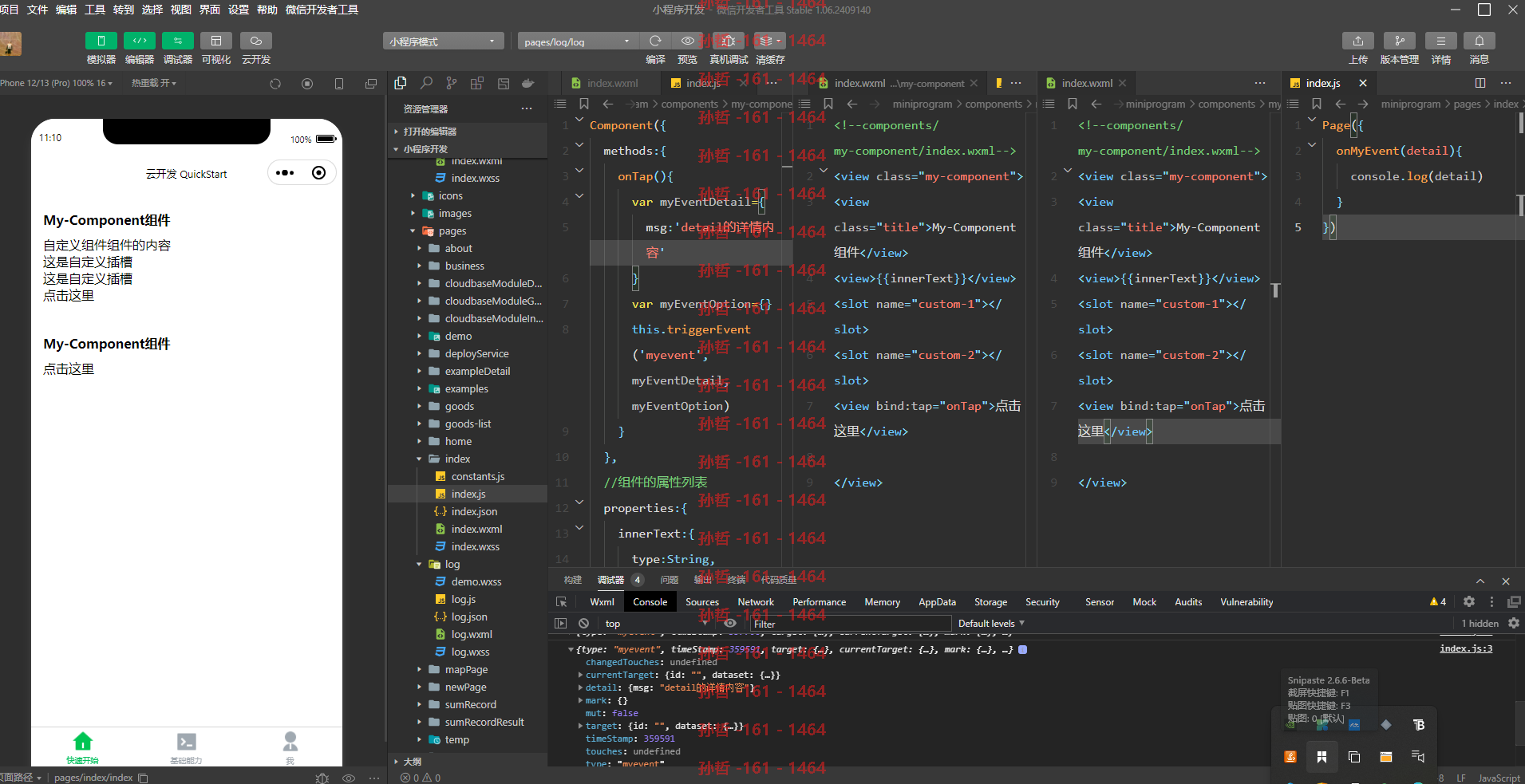The image size is (1525, 784).
Task: Clear the console with the ban icon
Action: tap(583, 624)
